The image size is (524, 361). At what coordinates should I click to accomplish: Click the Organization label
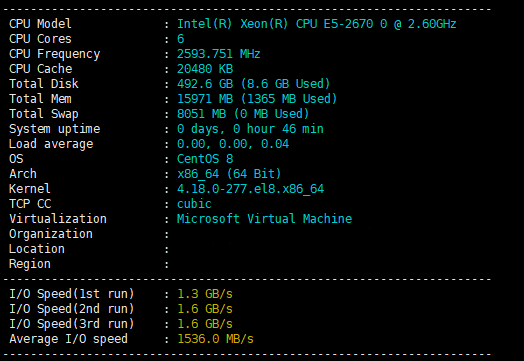click(x=51, y=234)
